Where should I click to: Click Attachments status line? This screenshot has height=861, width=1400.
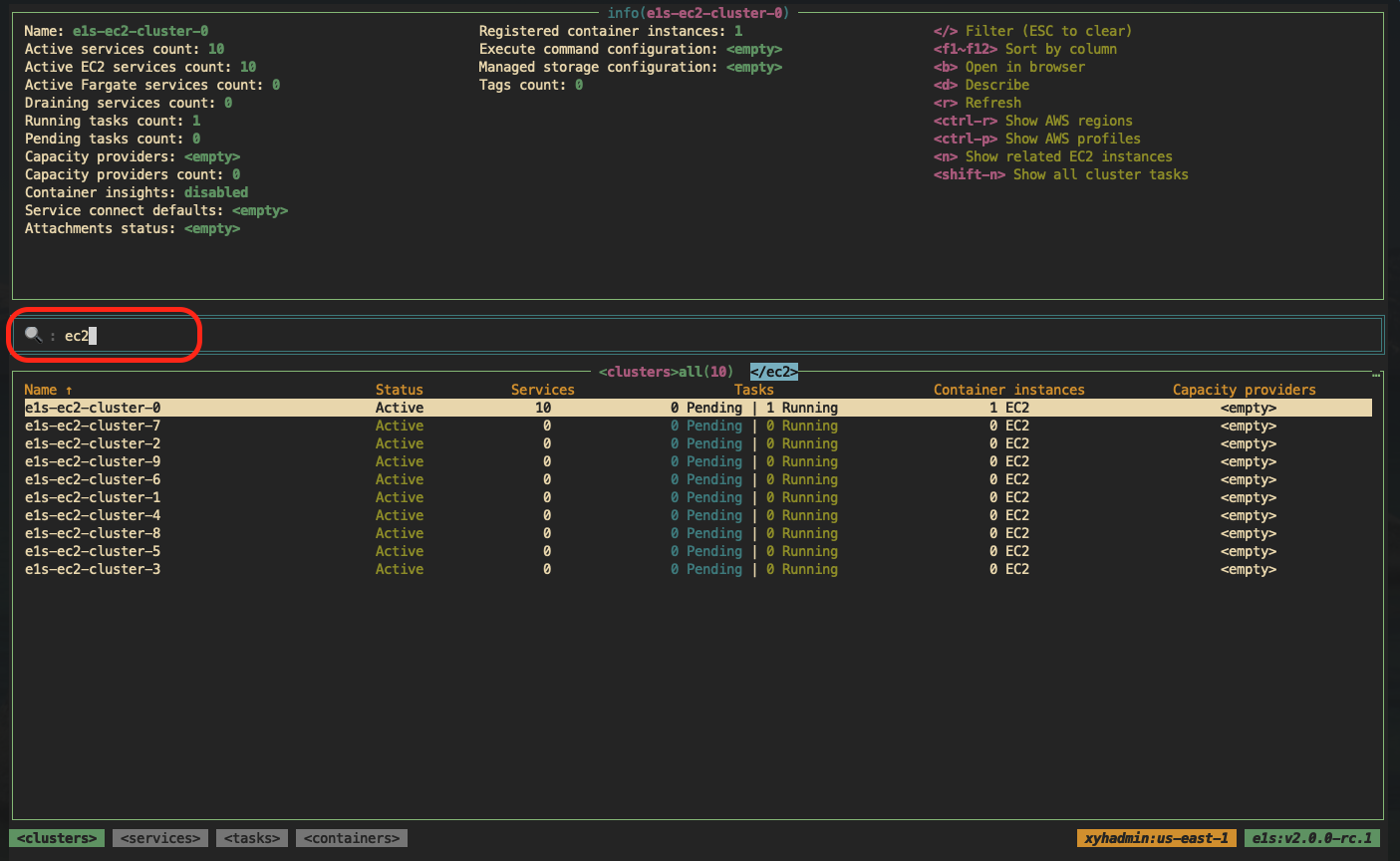click(x=133, y=228)
